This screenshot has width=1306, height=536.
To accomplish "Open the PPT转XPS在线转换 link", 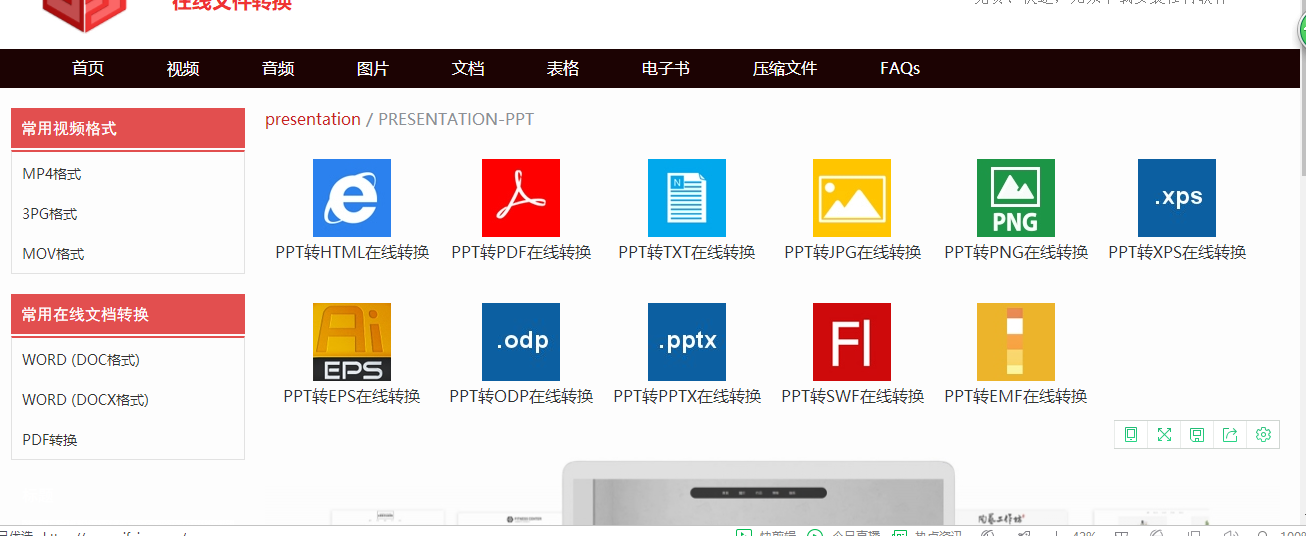I will (x=1177, y=252).
